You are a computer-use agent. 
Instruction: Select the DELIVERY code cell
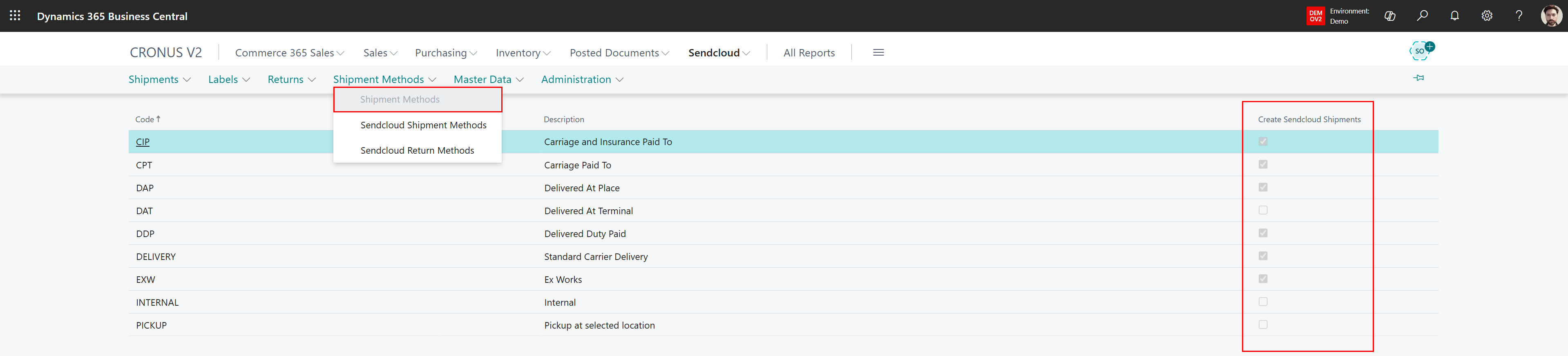(156, 257)
